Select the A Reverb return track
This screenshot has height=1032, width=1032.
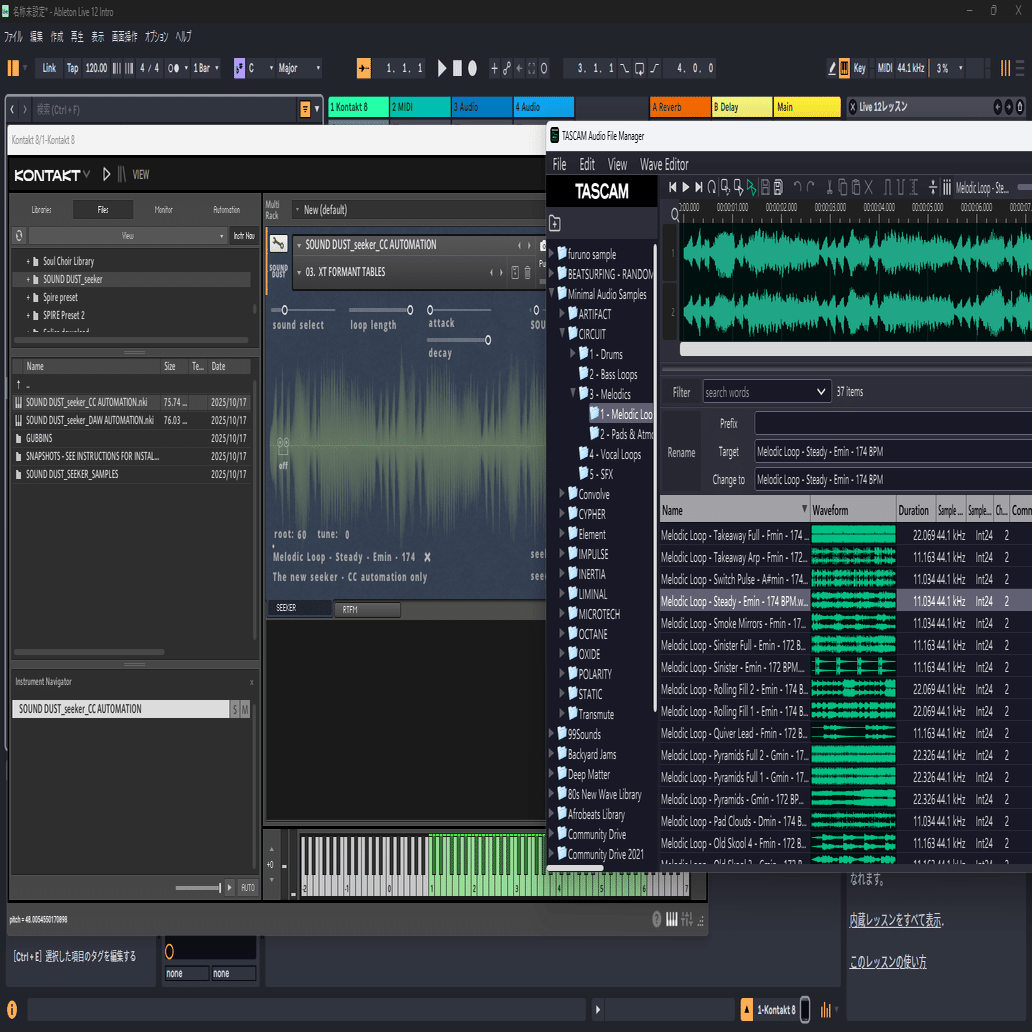click(679, 107)
